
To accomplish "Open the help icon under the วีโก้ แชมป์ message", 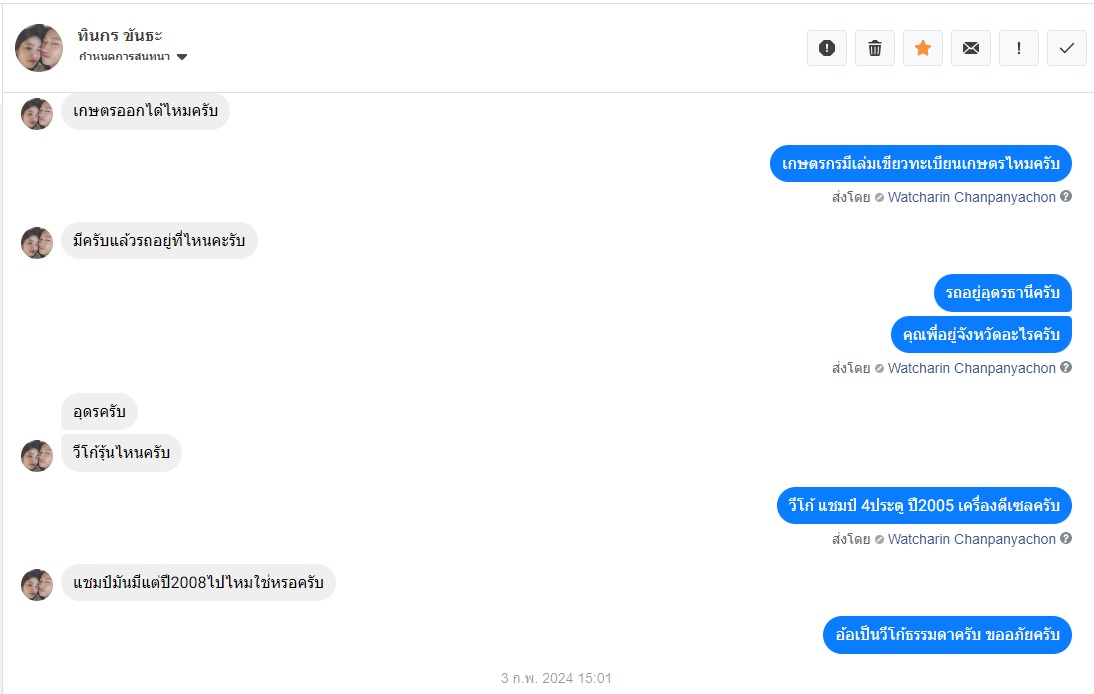I will coord(1065,538).
